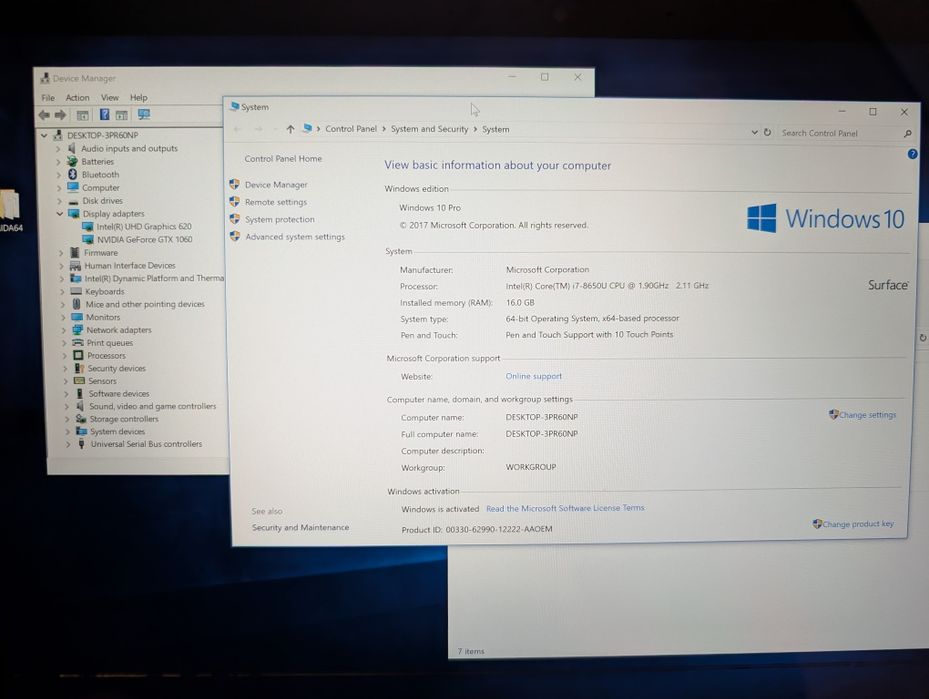
Task: Open the address bar history dropdown
Action: coord(754,132)
